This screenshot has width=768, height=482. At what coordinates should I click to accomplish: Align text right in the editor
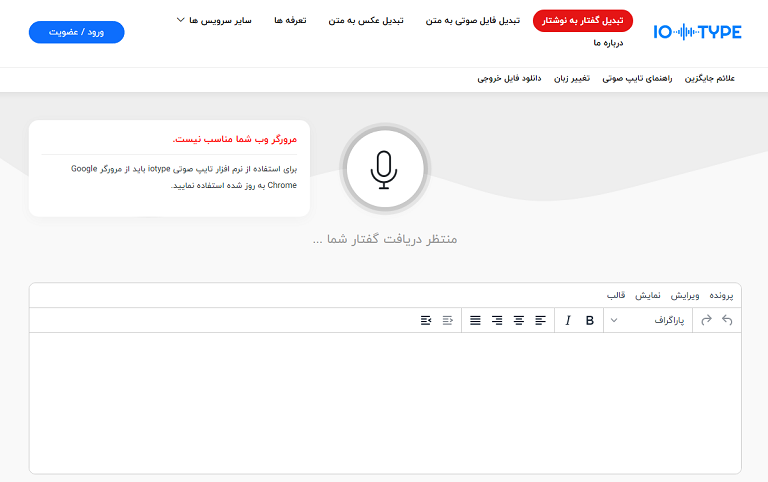tap(497, 320)
